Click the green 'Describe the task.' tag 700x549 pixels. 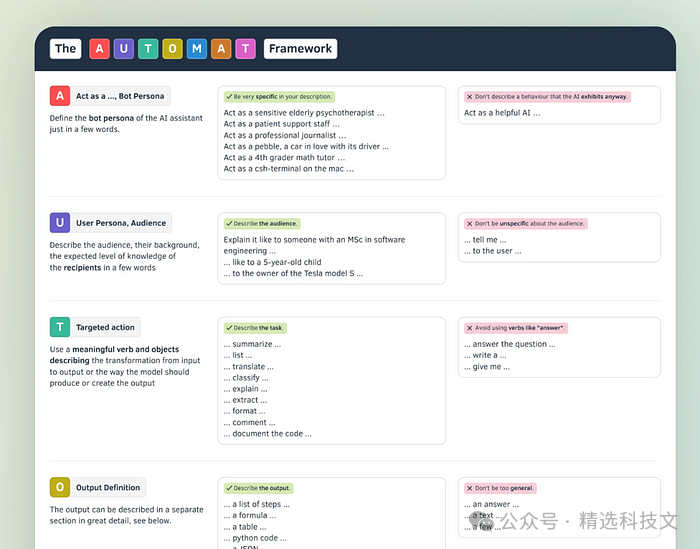pos(255,328)
